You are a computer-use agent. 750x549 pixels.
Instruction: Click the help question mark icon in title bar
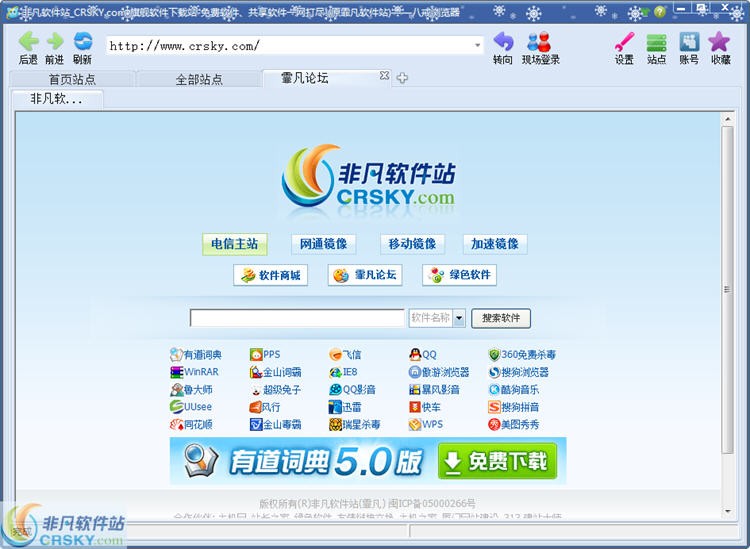660,11
